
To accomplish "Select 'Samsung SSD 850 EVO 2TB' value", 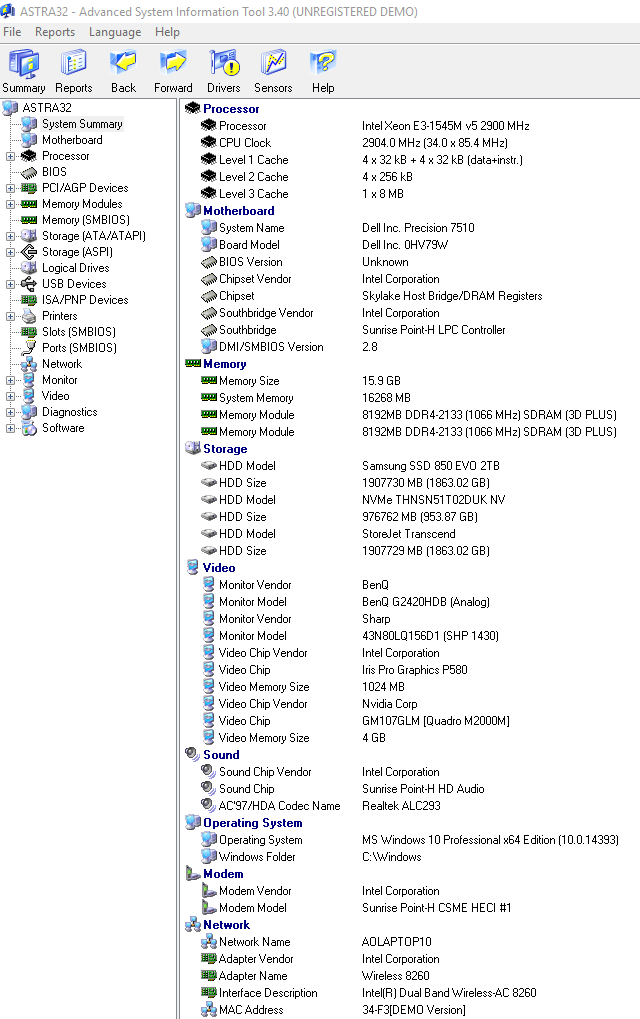I will [431, 466].
